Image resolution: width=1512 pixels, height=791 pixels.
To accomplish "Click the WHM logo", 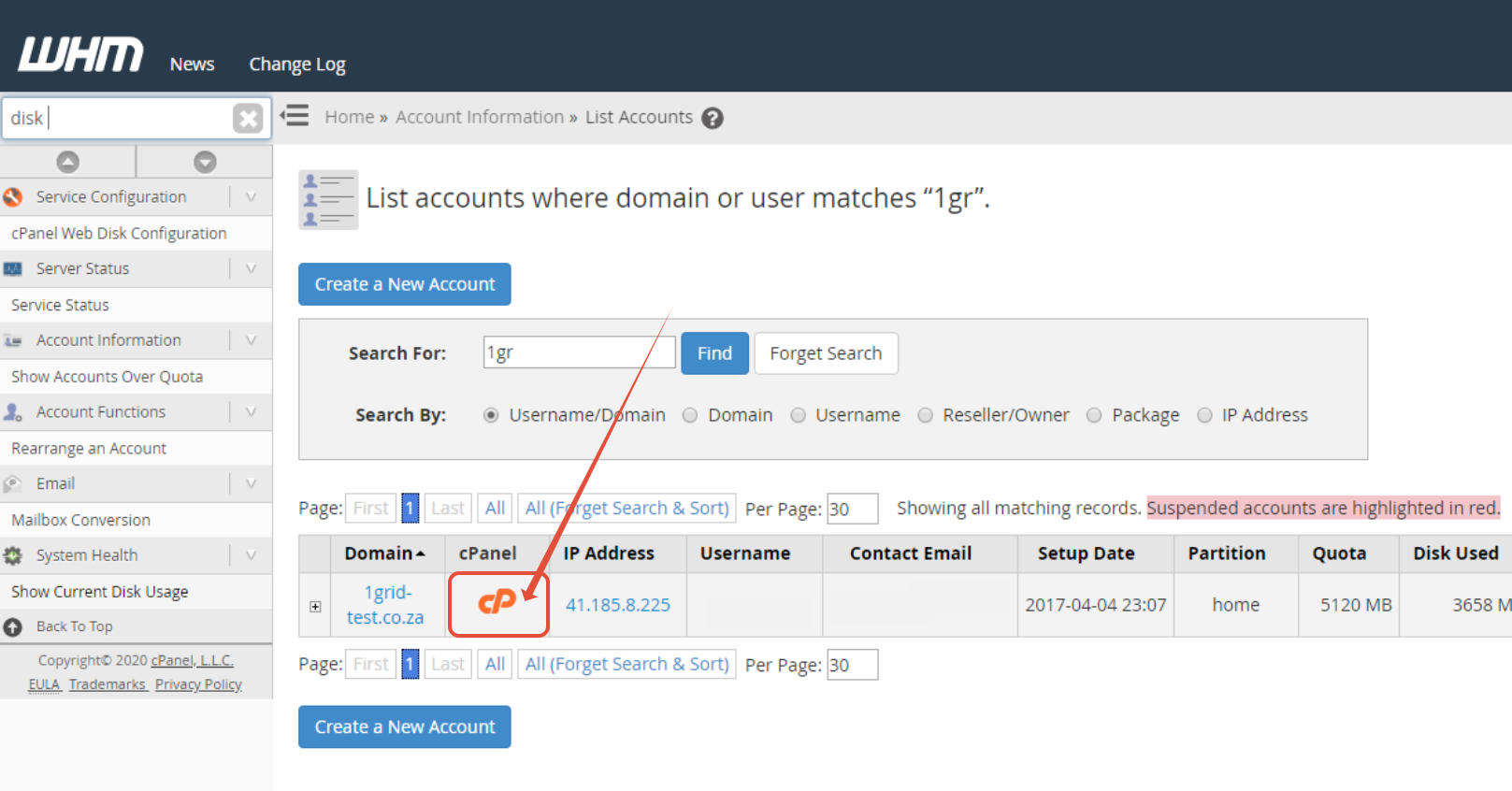I will [80, 54].
